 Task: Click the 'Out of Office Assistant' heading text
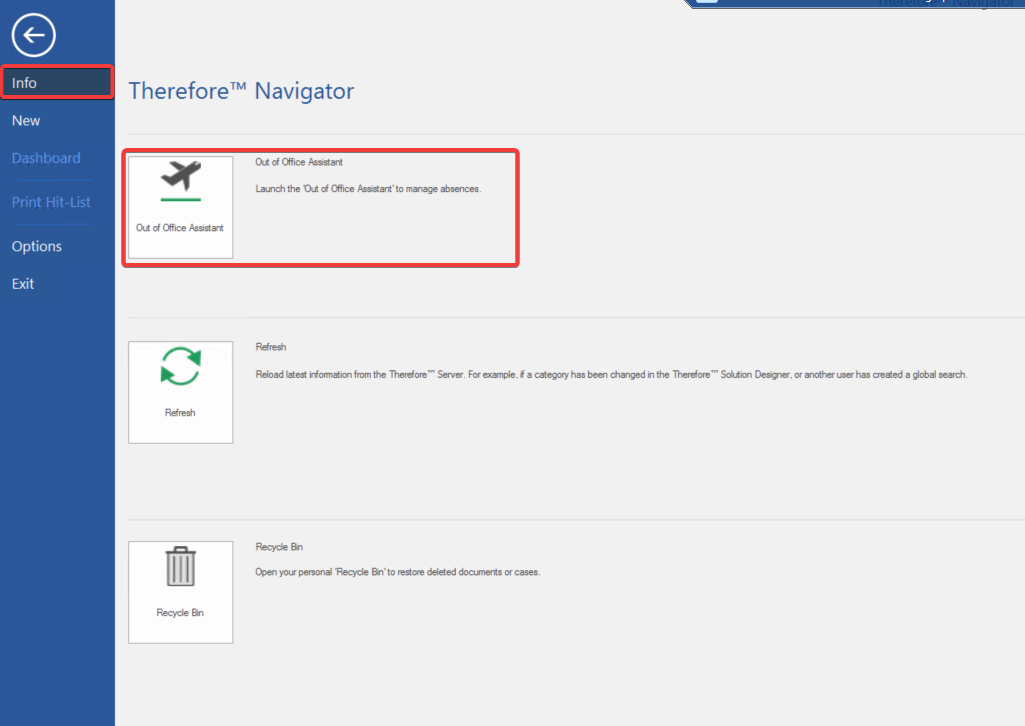point(299,162)
